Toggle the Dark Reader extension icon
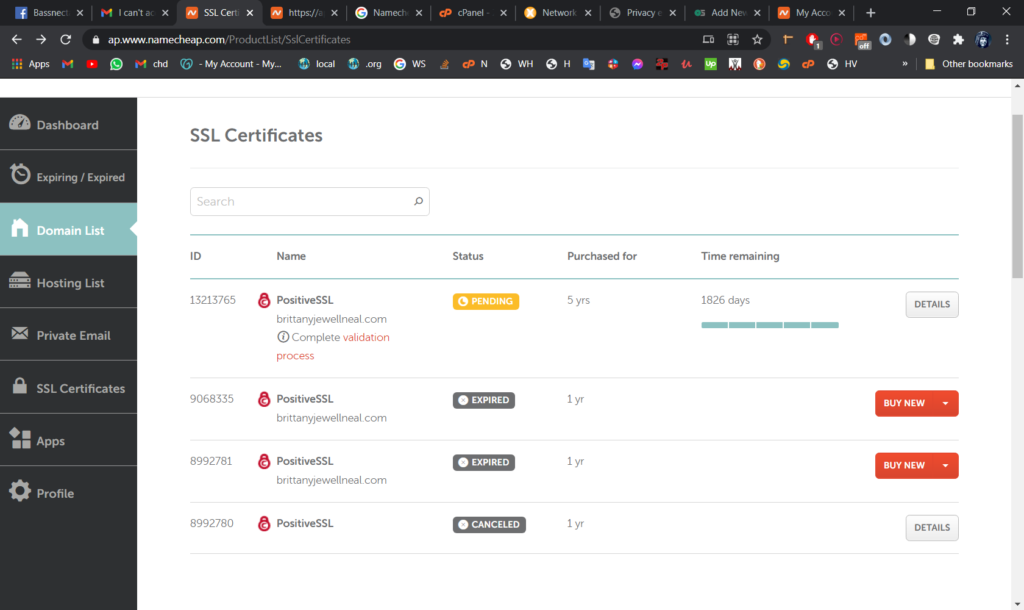This screenshot has width=1024, height=610. 908,40
